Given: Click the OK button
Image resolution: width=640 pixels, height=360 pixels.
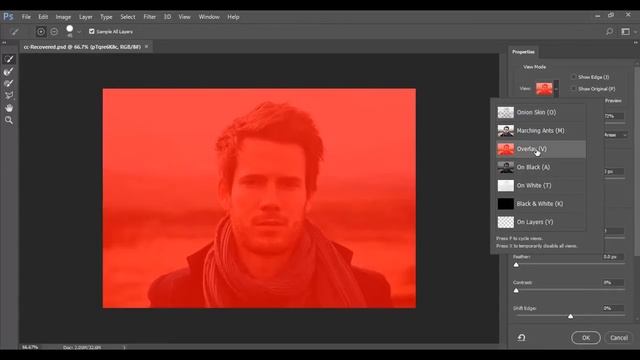Looking at the screenshot, I should click(586, 338).
